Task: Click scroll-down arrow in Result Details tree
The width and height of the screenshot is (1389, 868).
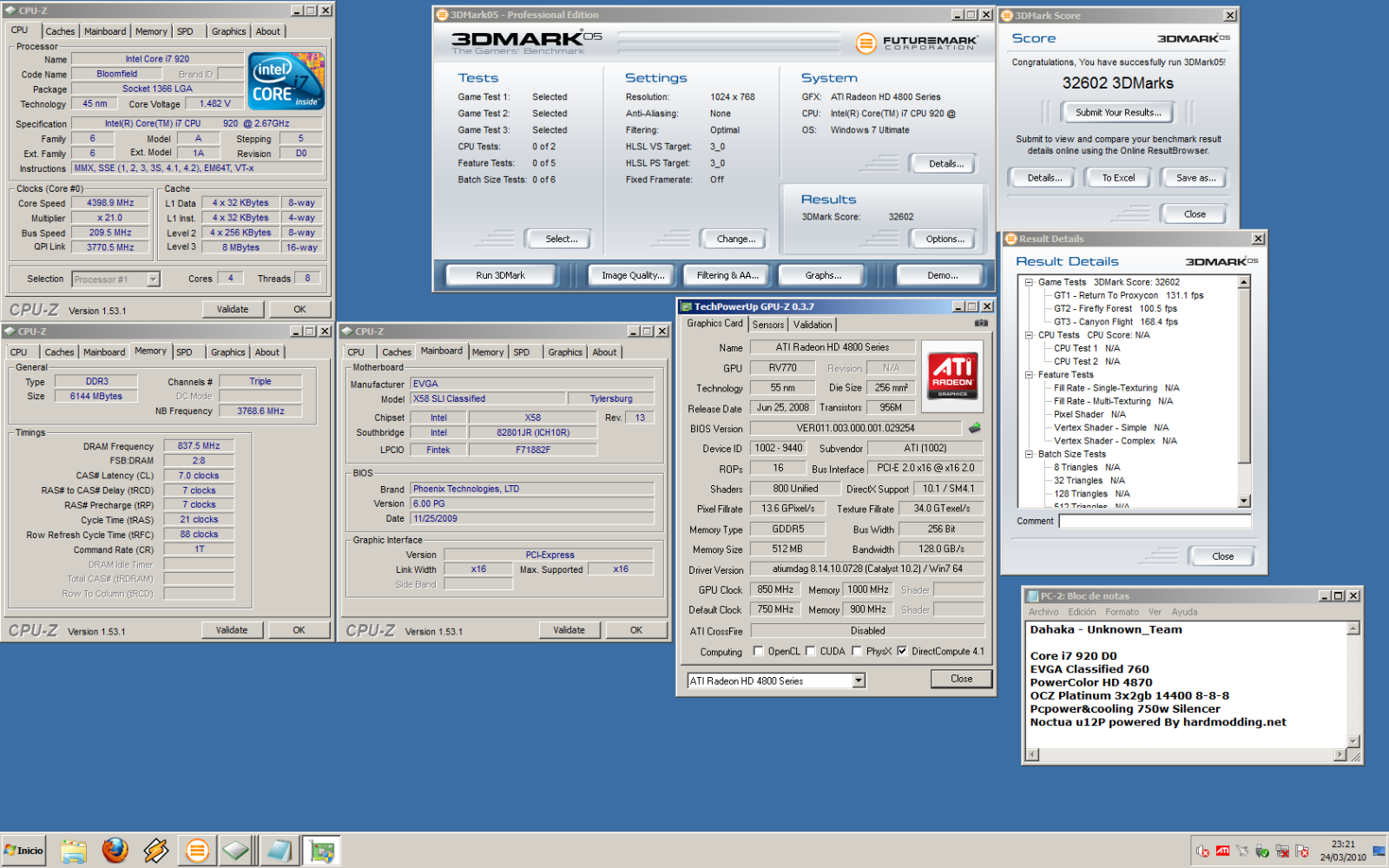Action: (x=1244, y=501)
